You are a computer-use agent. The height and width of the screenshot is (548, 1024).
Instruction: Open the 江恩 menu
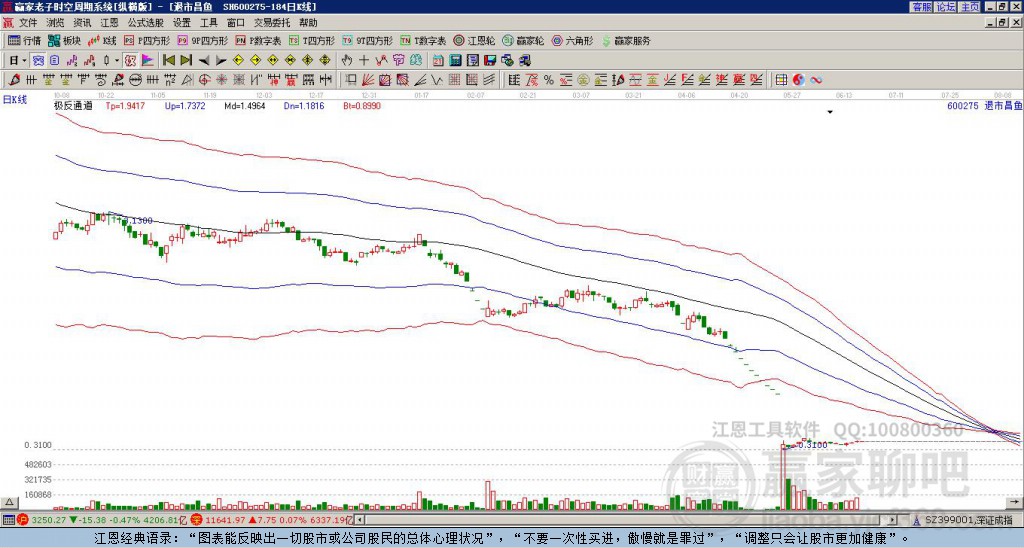click(x=110, y=23)
